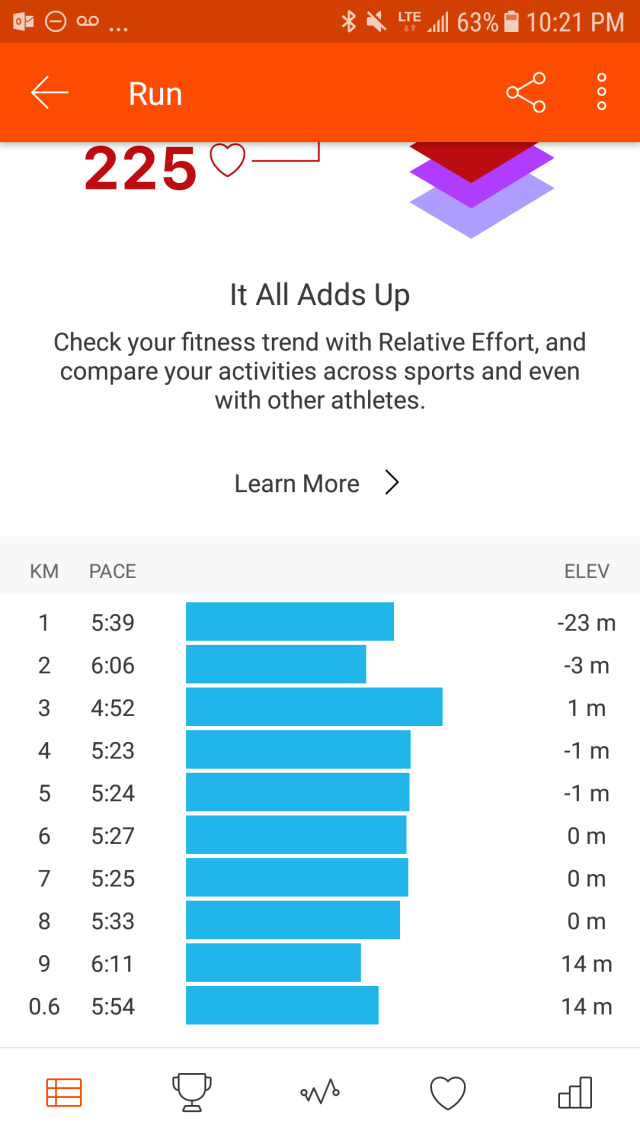Switch to the splits table tab
Viewport: 640px width, 1137px height.
point(64,1093)
